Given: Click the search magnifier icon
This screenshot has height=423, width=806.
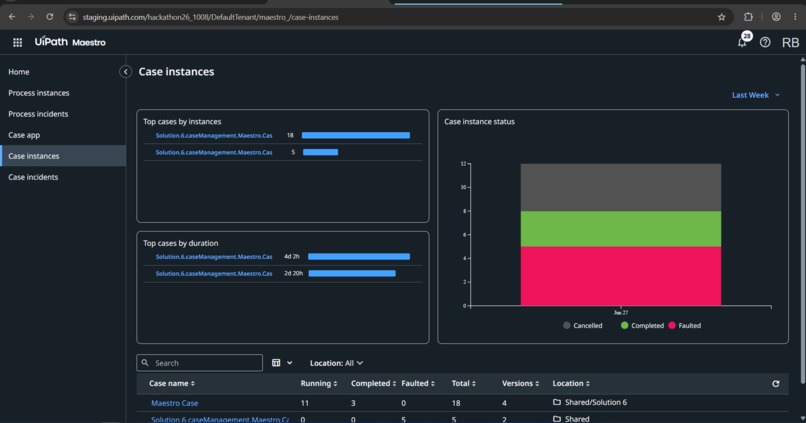Looking at the screenshot, I should click(145, 363).
